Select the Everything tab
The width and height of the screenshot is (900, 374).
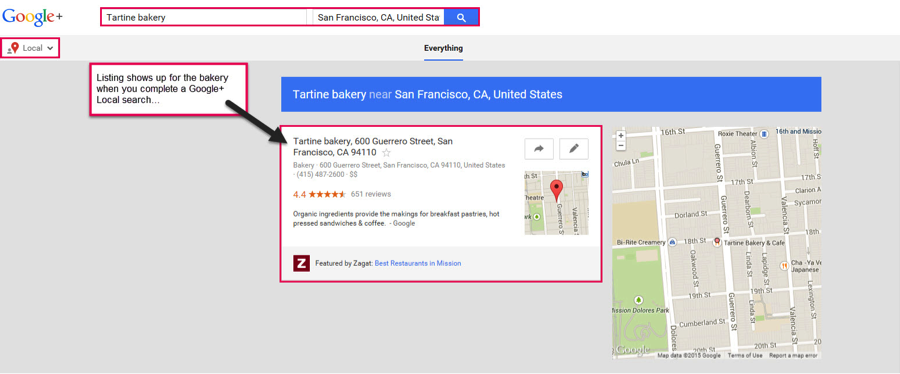pyautogui.click(x=443, y=48)
